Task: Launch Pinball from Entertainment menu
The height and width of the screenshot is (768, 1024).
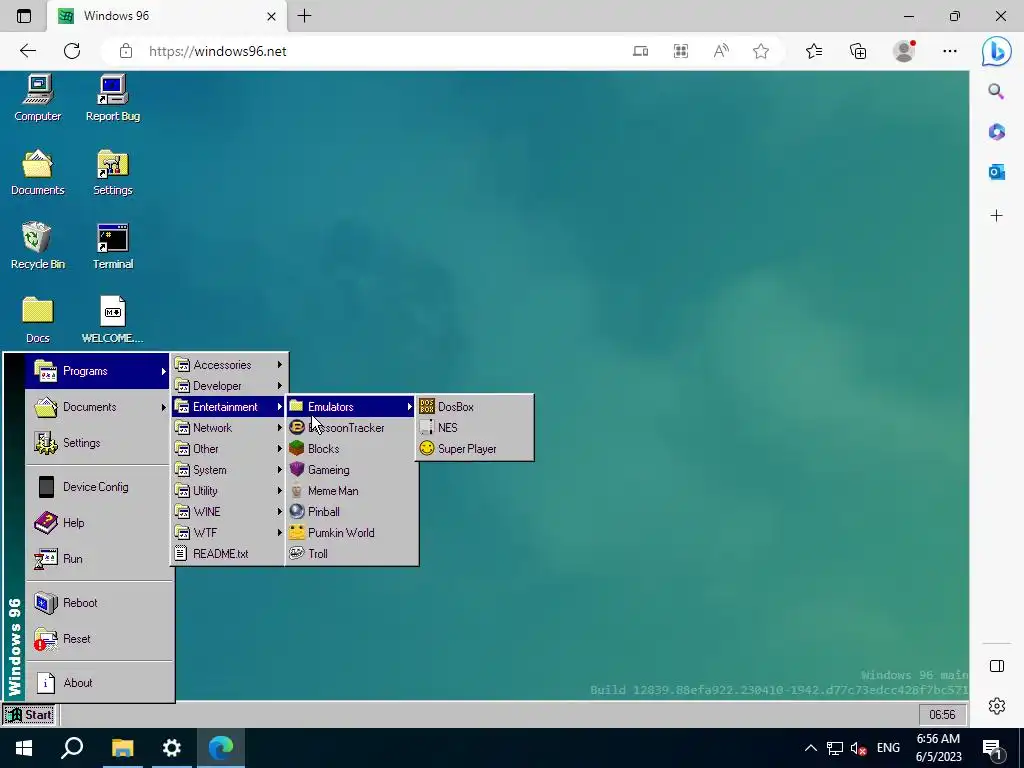Action: (x=351, y=511)
